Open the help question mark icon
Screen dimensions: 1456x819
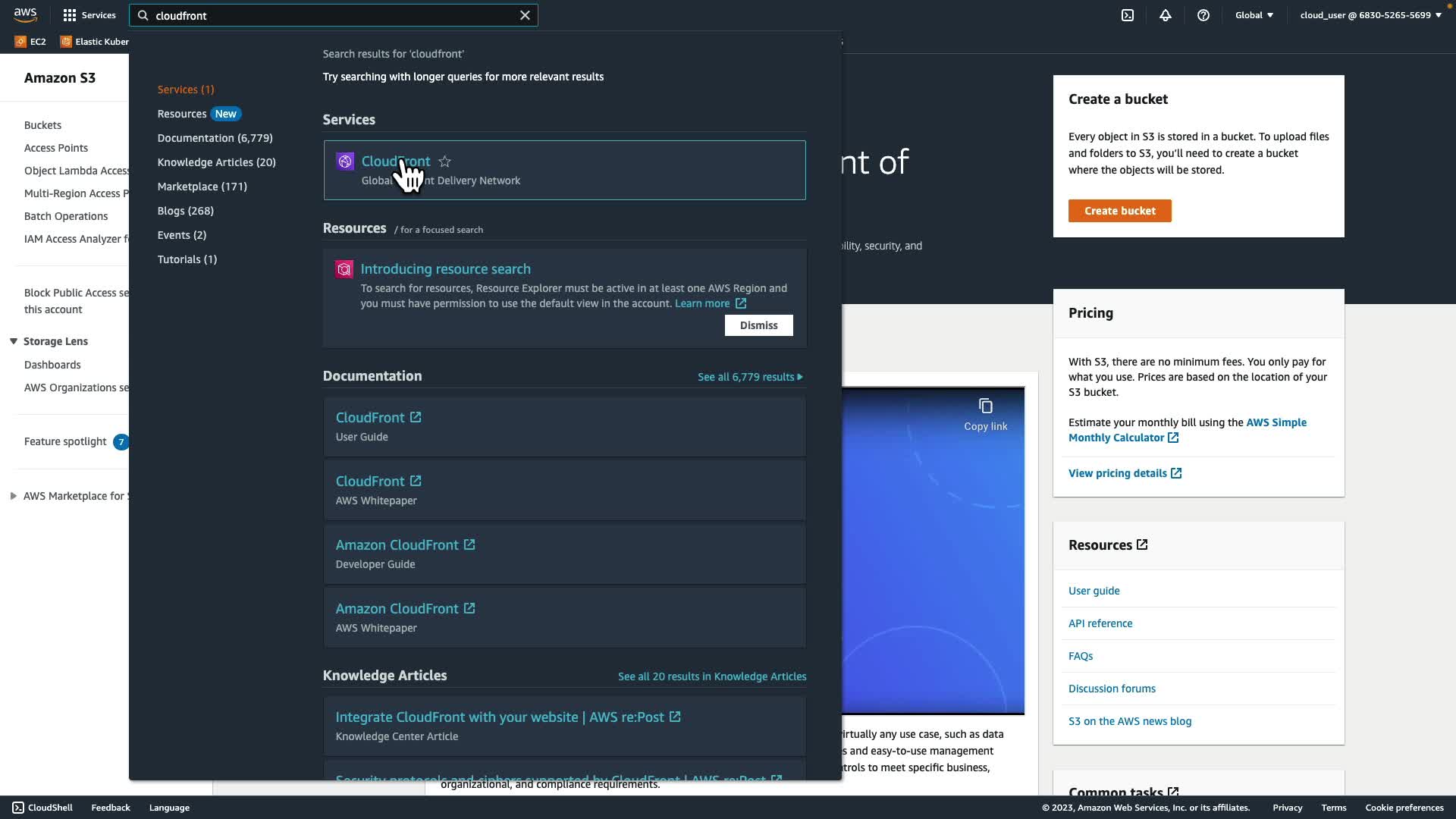click(1203, 15)
